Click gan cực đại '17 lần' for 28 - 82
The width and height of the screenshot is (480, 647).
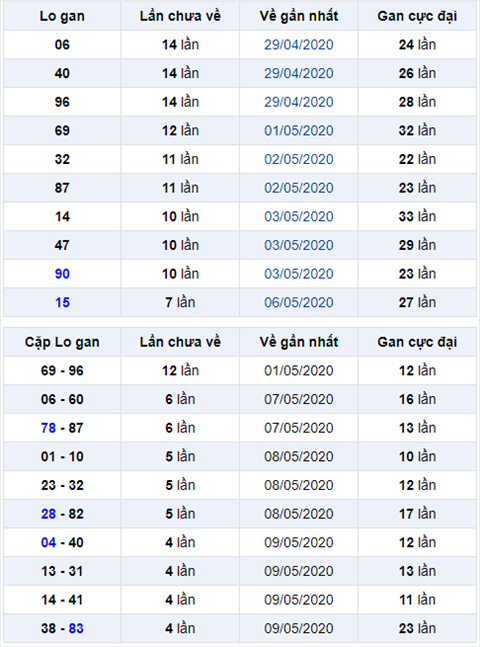[417, 514]
